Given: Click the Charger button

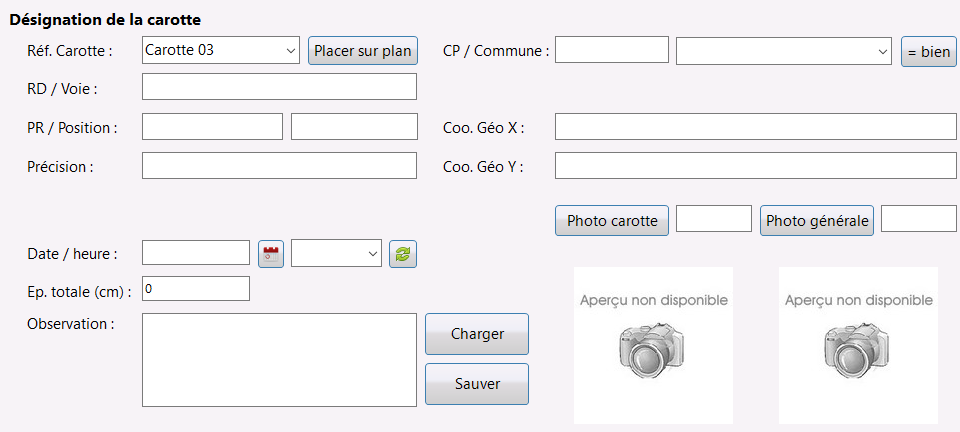Looking at the screenshot, I should (x=477, y=334).
